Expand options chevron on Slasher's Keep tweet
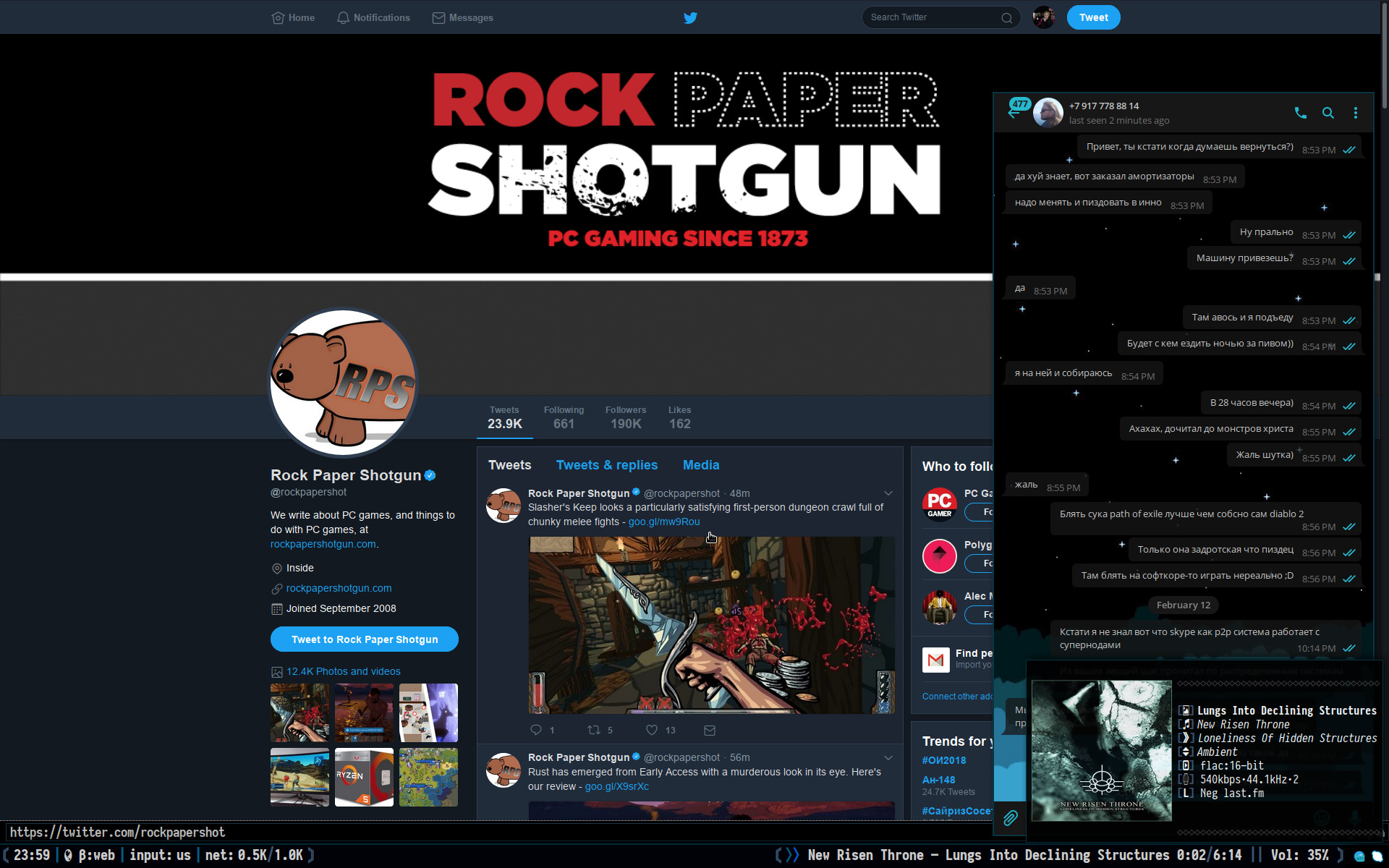1389x868 pixels. [x=888, y=493]
